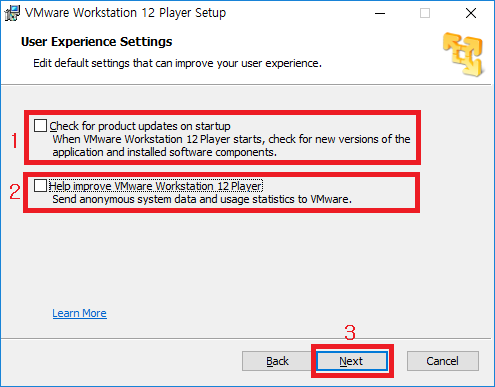The height and width of the screenshot is (387, 495).
Task: Cancel the VMware Player setup
Action: point(443,361)
